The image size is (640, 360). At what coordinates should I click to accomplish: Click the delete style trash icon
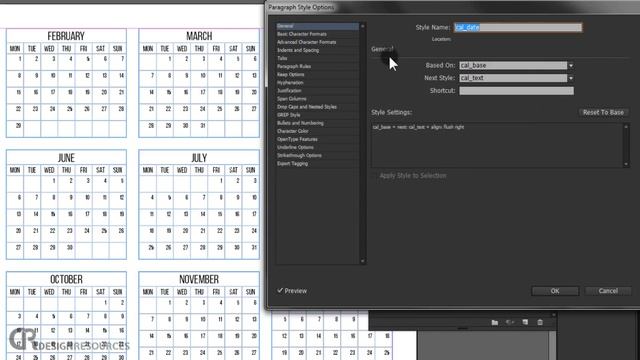pyautogui.click(x=540, y=322)
